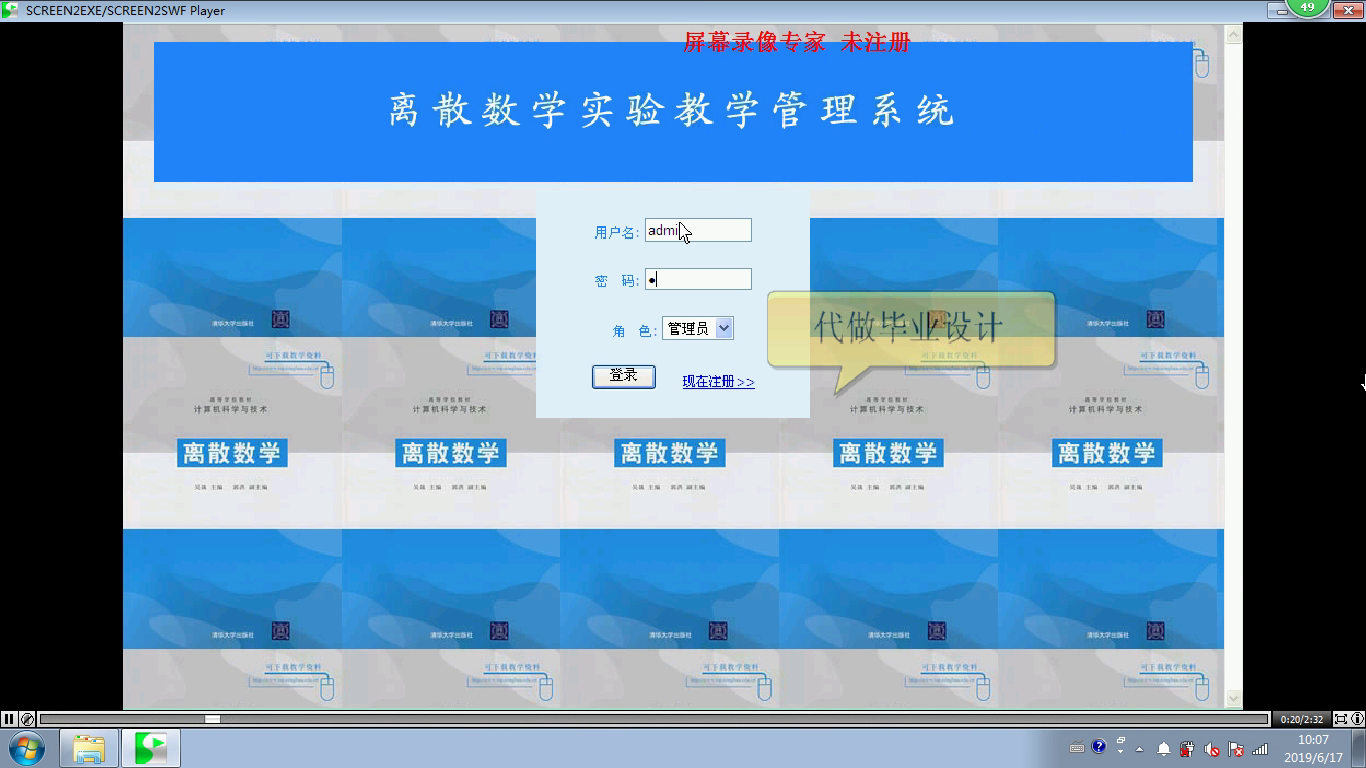
Task: Click the network signal bars icon
Action: [x=1260, y=749]
